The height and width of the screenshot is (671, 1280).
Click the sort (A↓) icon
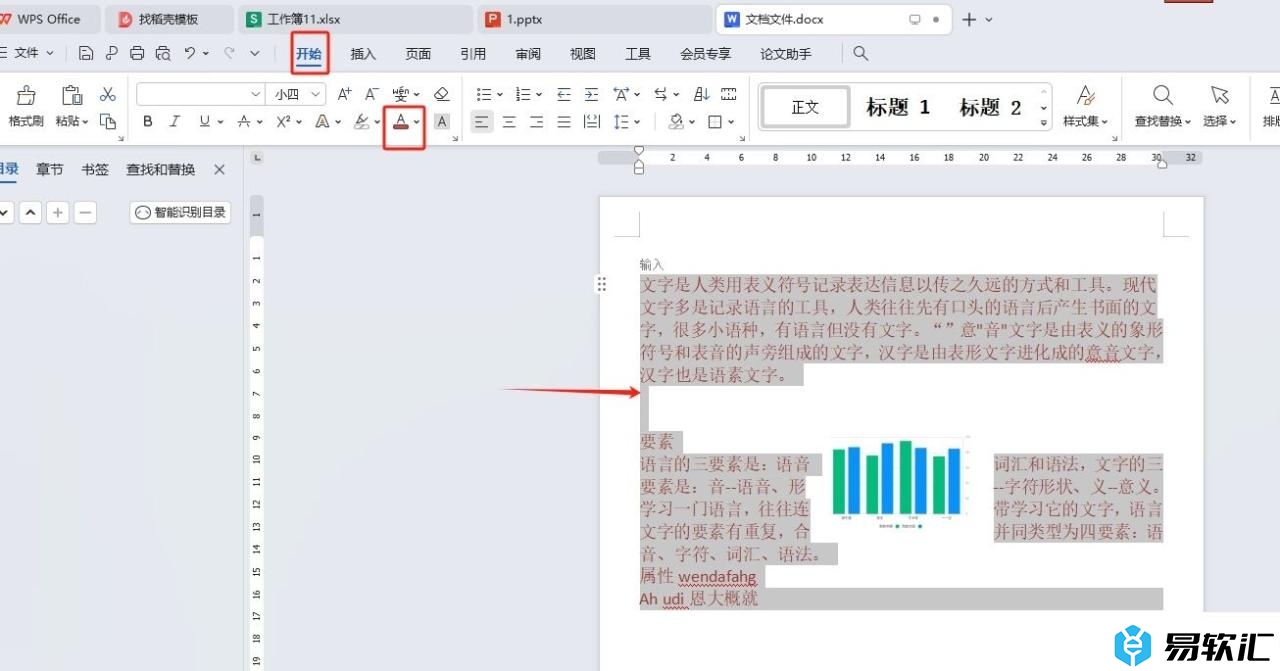coord(701,94)
